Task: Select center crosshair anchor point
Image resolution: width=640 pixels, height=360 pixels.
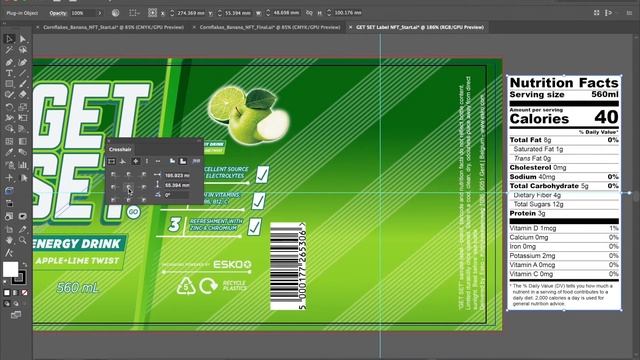Action: tap(129, 187)
